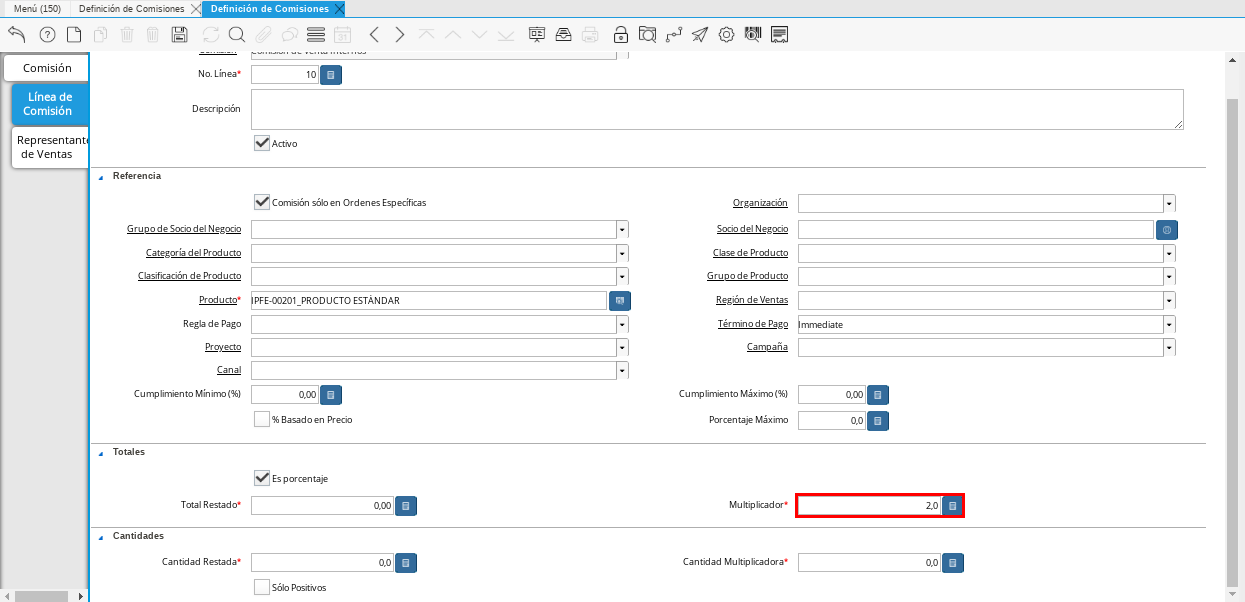Screen dimensions: 1245x602
Task: Open the help question mark icon
Action: pos(47,35)
